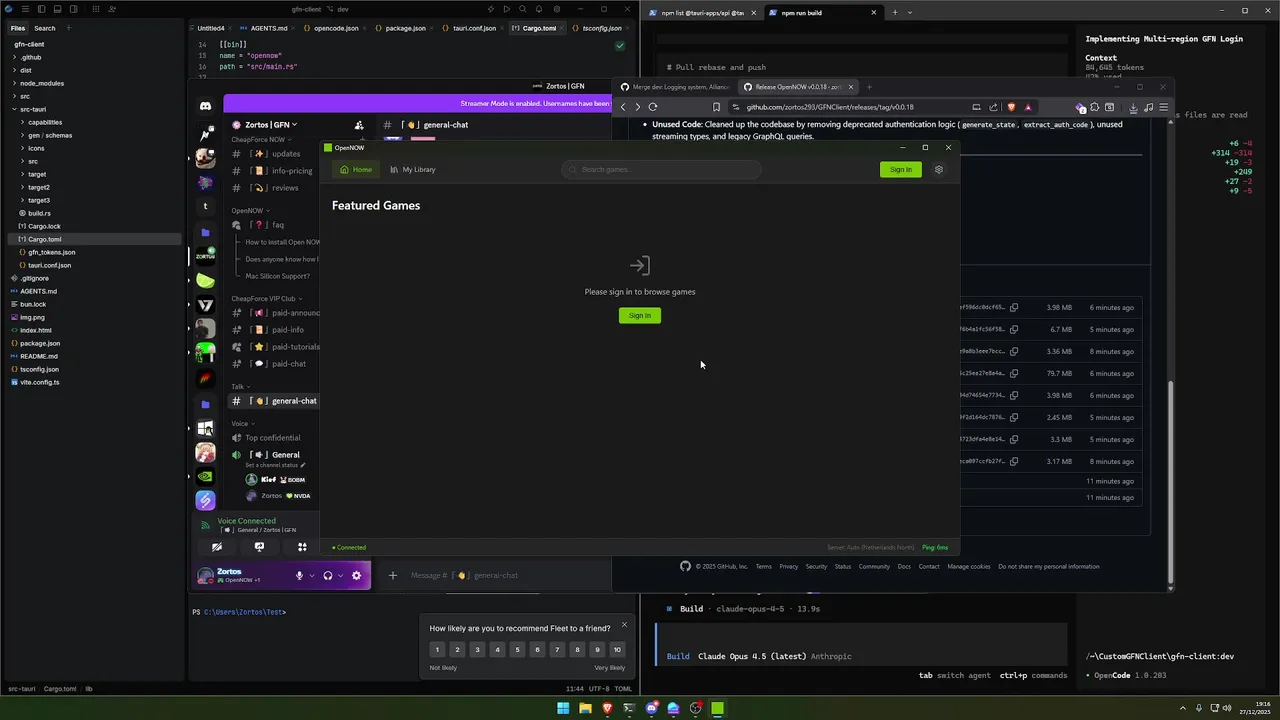Open Fleet search magnifier in title bar
The image size is (1280, 720).
tap(523, 9)
